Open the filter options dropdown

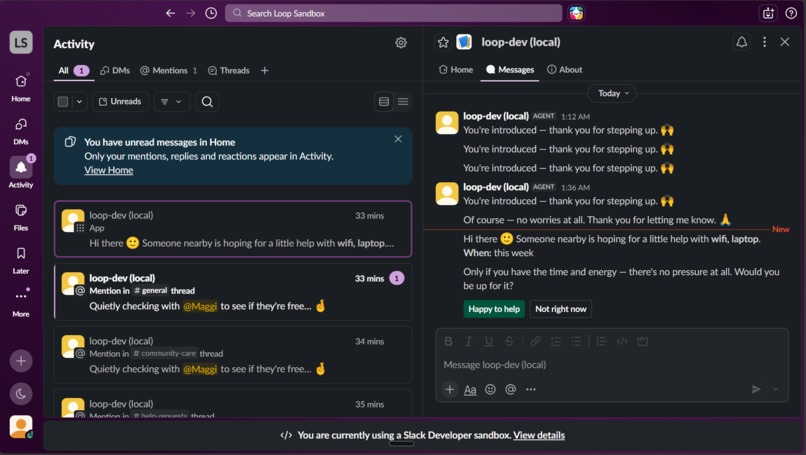click(171, 102)
